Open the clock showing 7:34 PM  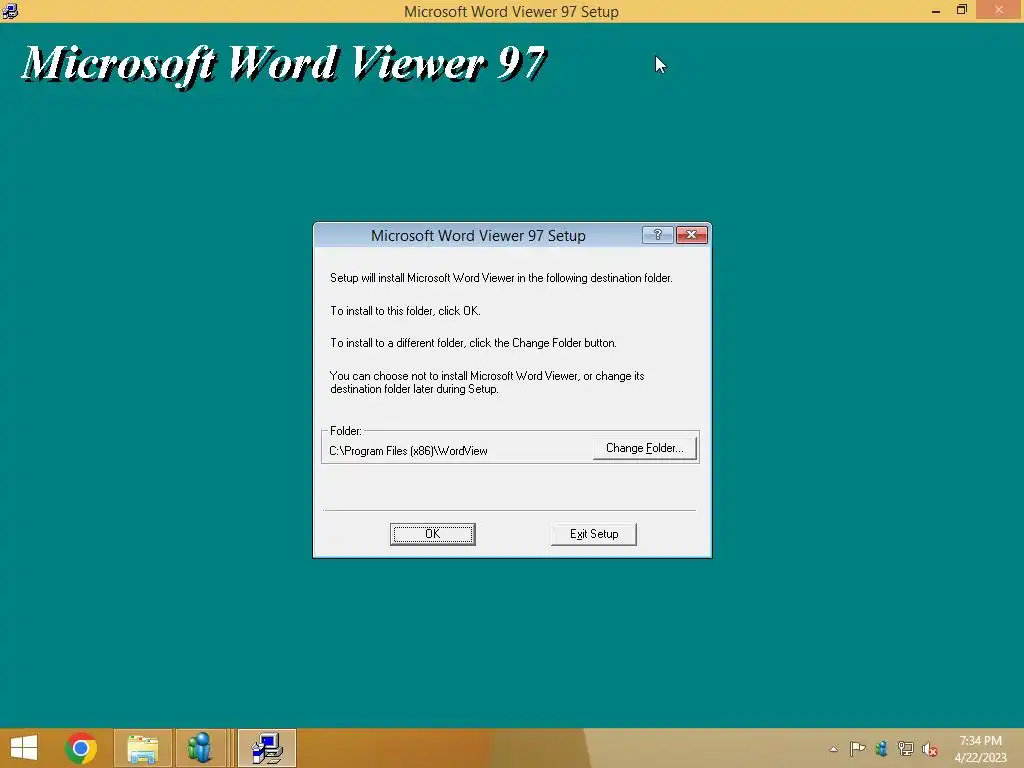point(980,749)
